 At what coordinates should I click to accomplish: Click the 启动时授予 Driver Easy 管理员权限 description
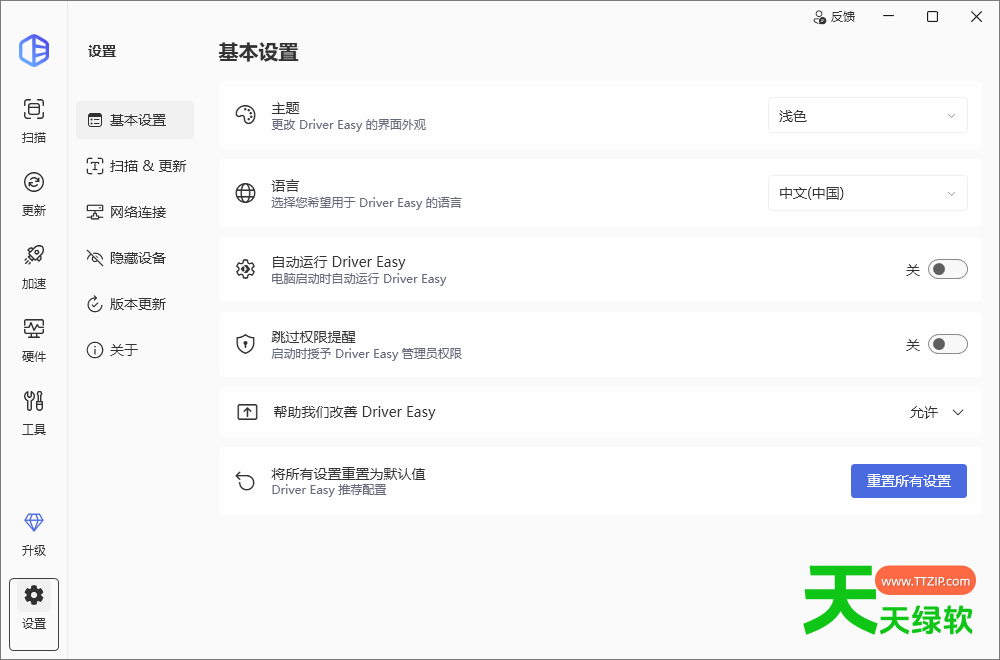[366, 353]
